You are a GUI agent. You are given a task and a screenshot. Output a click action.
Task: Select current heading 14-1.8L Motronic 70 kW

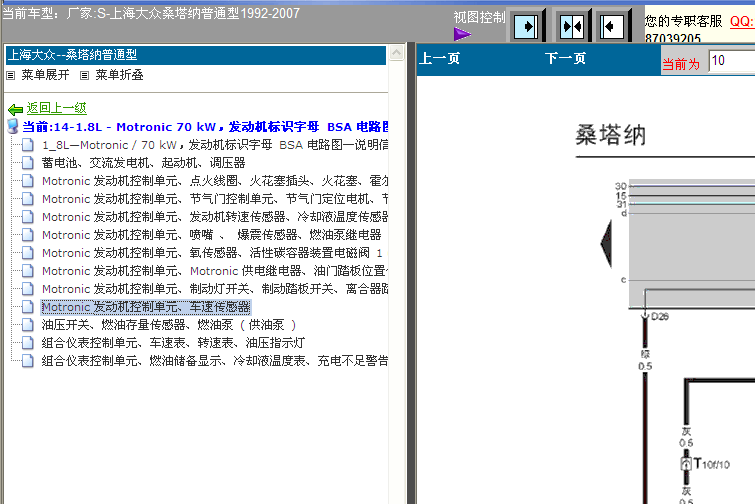point(205,127)
